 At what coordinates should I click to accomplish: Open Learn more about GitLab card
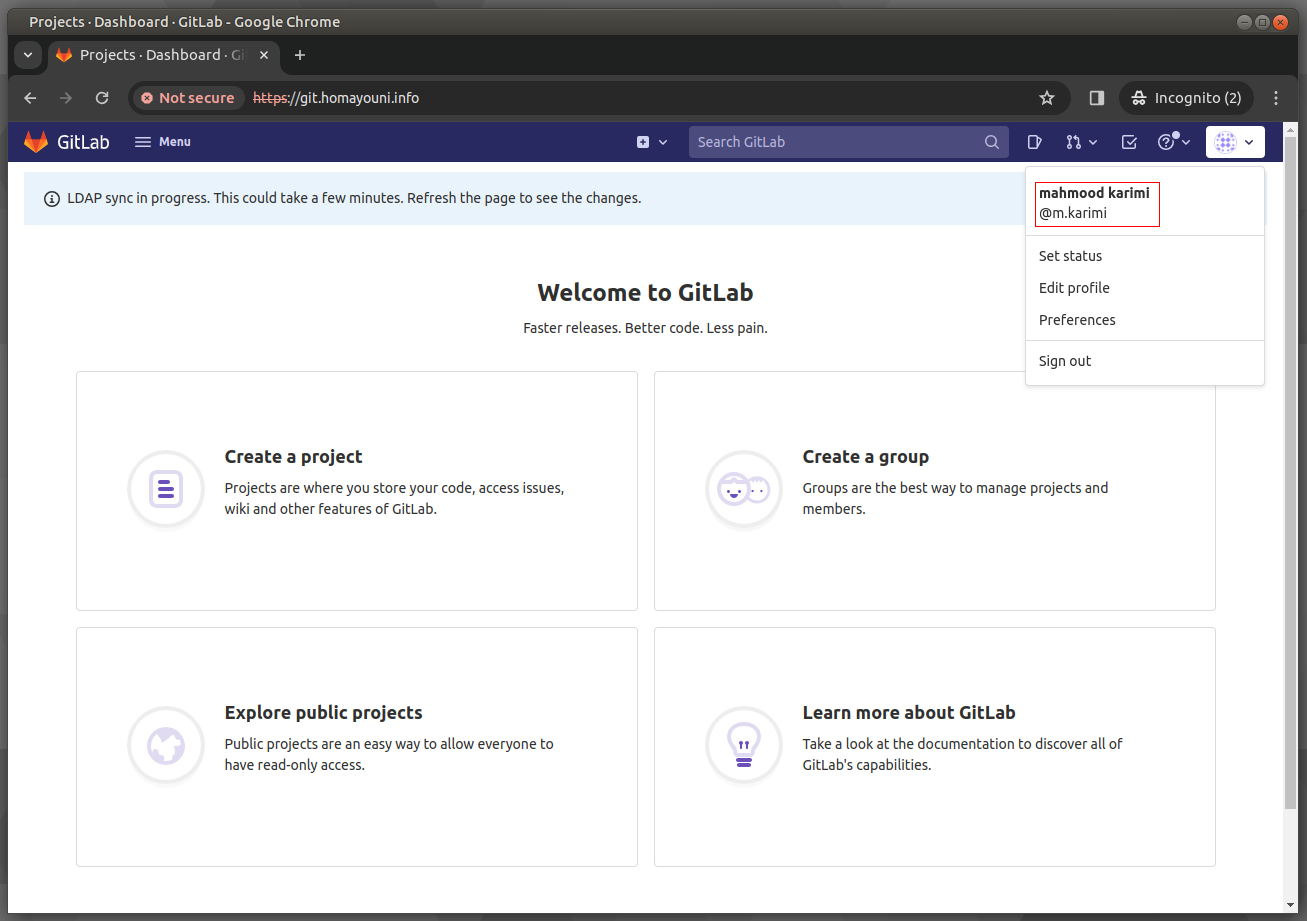935,747
